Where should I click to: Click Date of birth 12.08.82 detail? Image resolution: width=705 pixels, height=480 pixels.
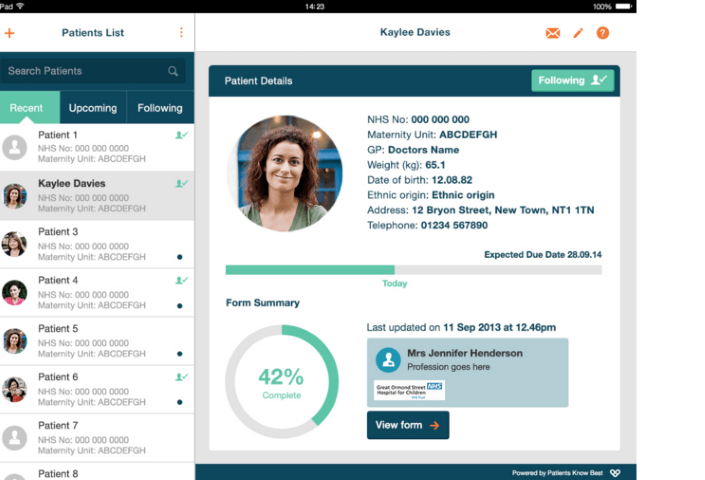pos(419,180)
